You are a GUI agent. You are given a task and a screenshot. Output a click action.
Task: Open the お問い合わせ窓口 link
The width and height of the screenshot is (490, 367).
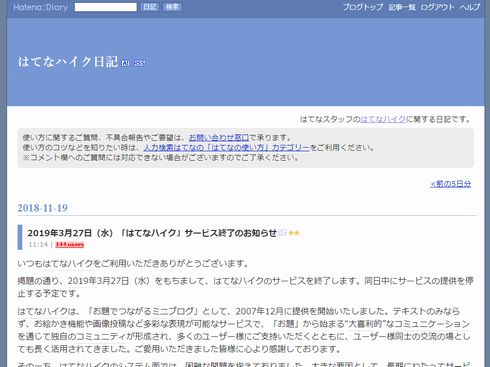[x=219, y=137]
